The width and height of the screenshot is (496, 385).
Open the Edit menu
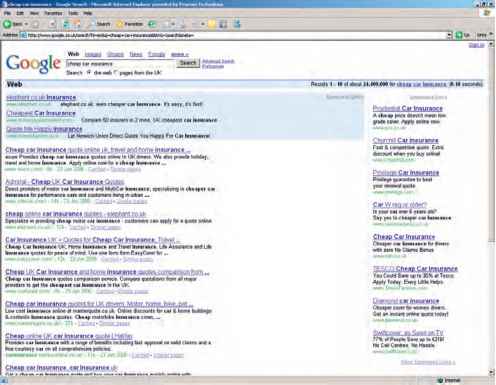[x=20, y=13]
